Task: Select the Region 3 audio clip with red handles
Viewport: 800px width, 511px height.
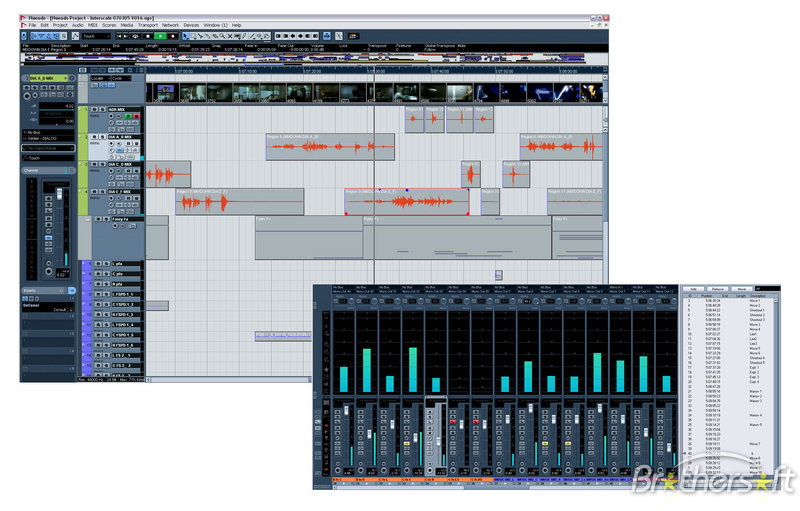Action: 406,201
